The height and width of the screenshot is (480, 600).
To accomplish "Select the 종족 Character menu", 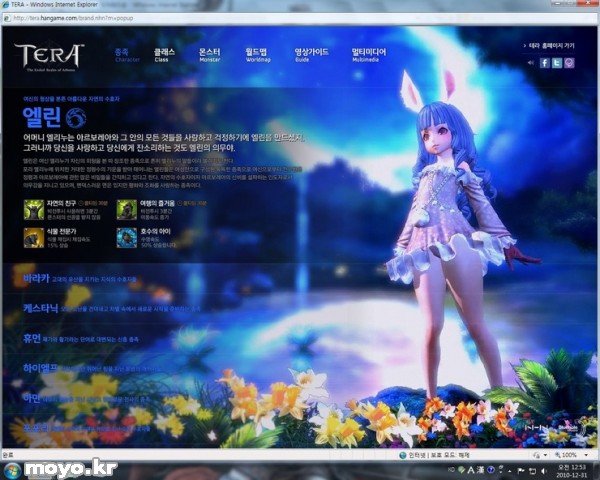I will click(127, 55).
